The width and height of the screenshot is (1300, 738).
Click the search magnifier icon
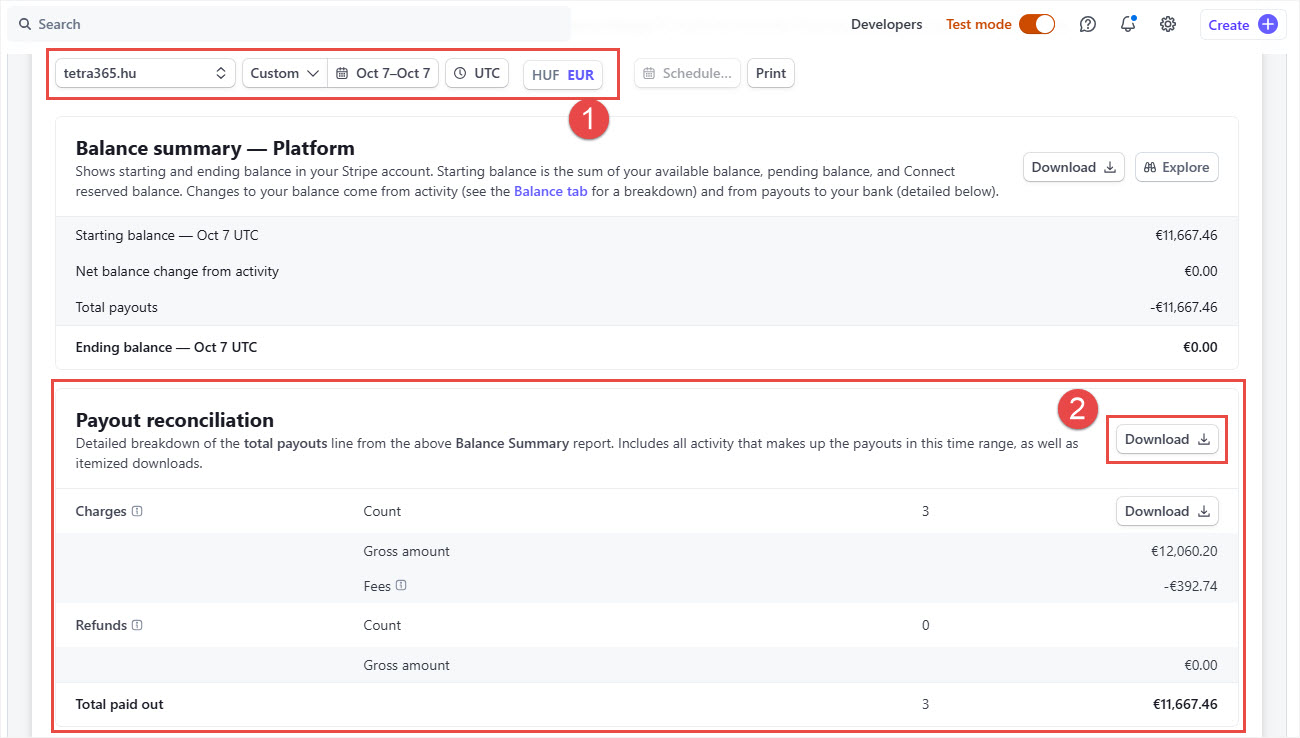pyautogui.click(x=25, y=24)
